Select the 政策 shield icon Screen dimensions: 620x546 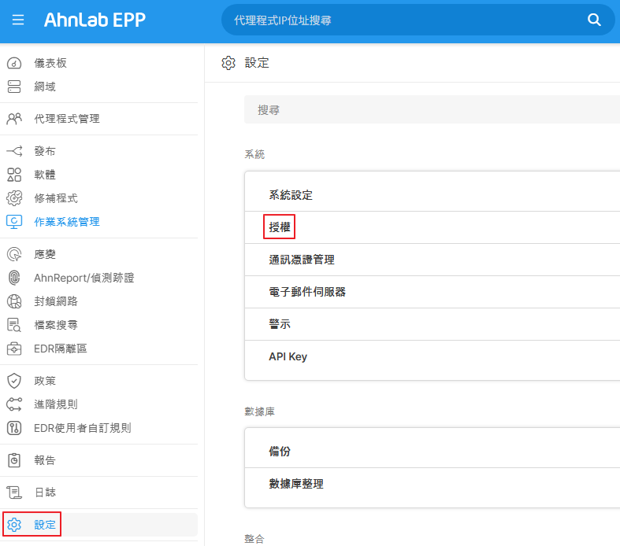tap(14, 381)
